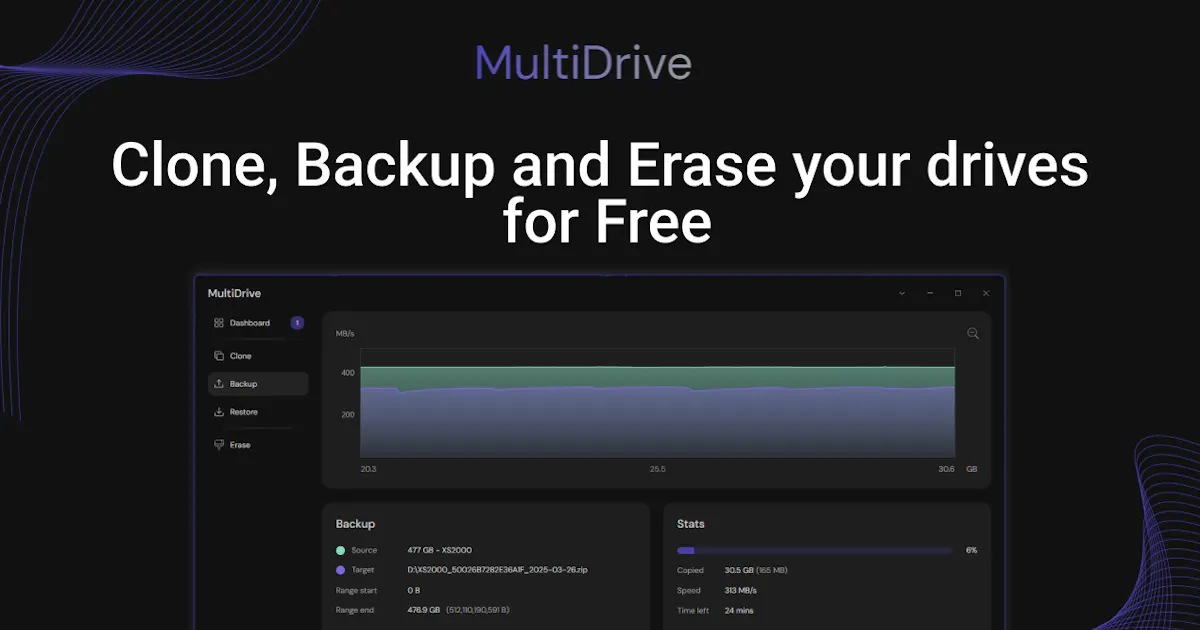Click the 'Range end' label

pyautogui.click(x=355, y=610)
